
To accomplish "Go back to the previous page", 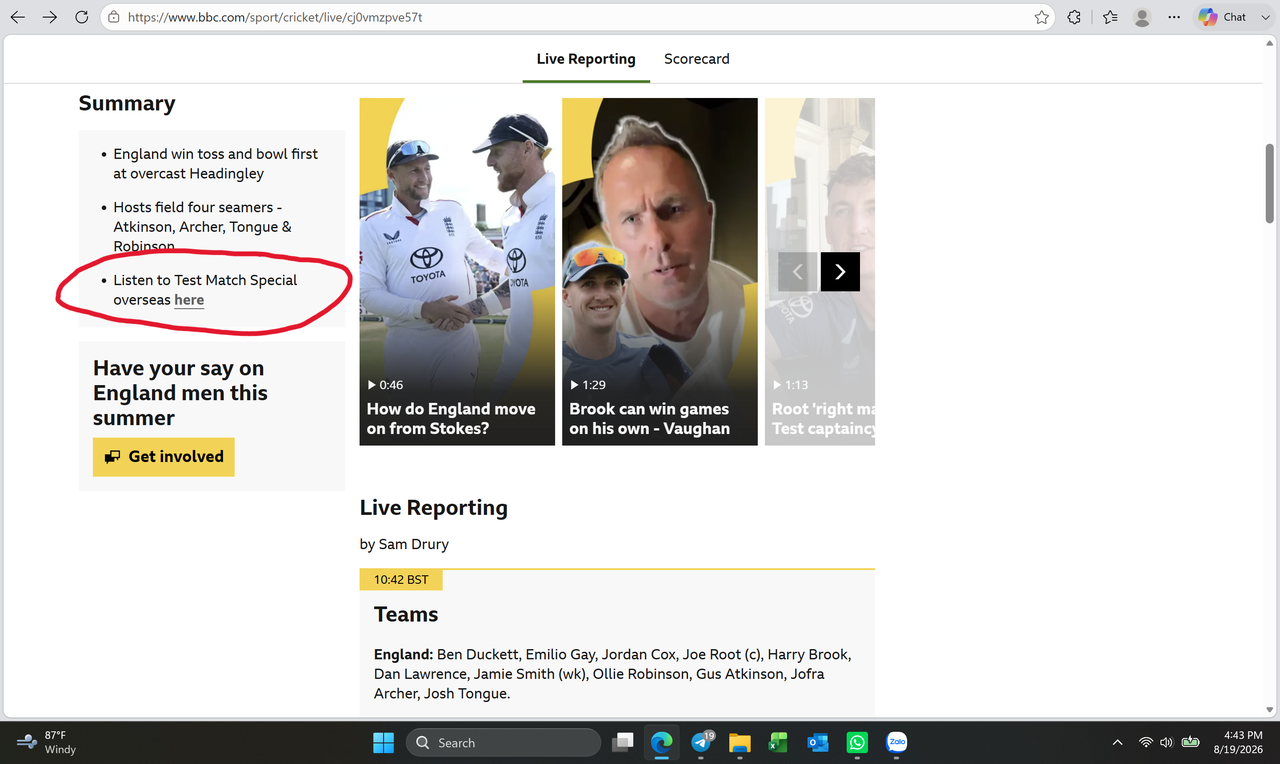I will tap(18, 17).
